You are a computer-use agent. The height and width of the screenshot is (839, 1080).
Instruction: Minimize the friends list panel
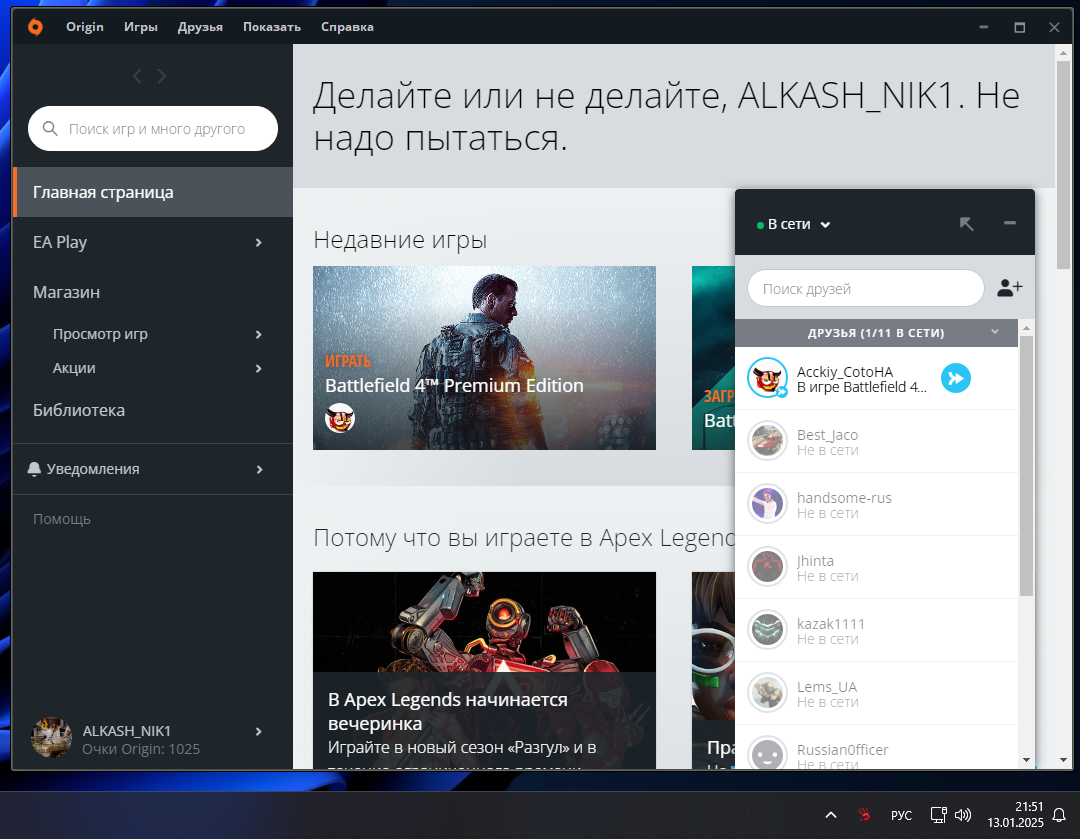[x=1010, y=223]
